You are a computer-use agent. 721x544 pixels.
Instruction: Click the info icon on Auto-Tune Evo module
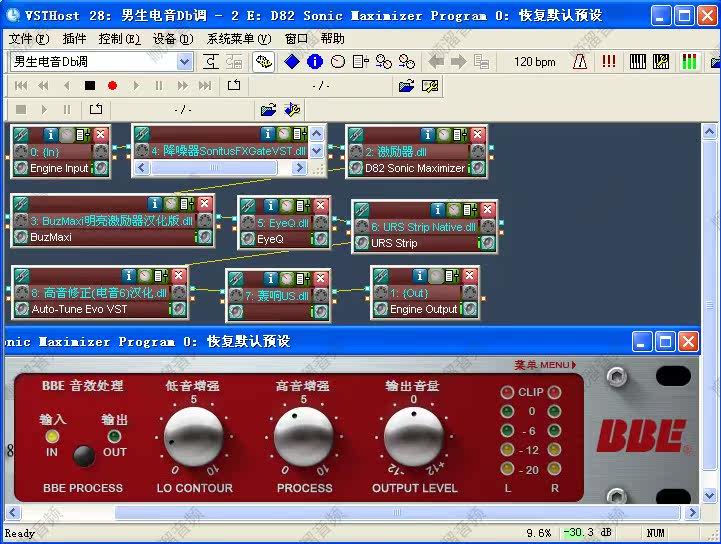tap(128, 275)
